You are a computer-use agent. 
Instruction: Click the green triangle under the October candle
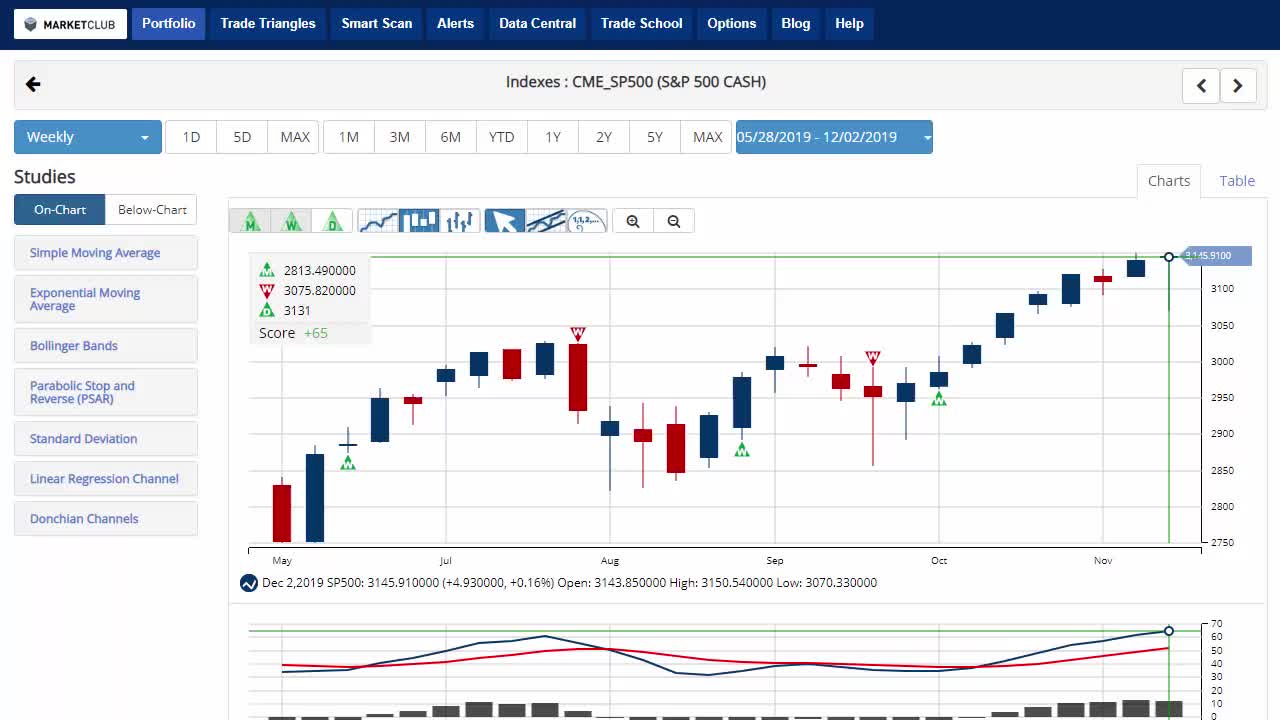click(x=939, y=399)
